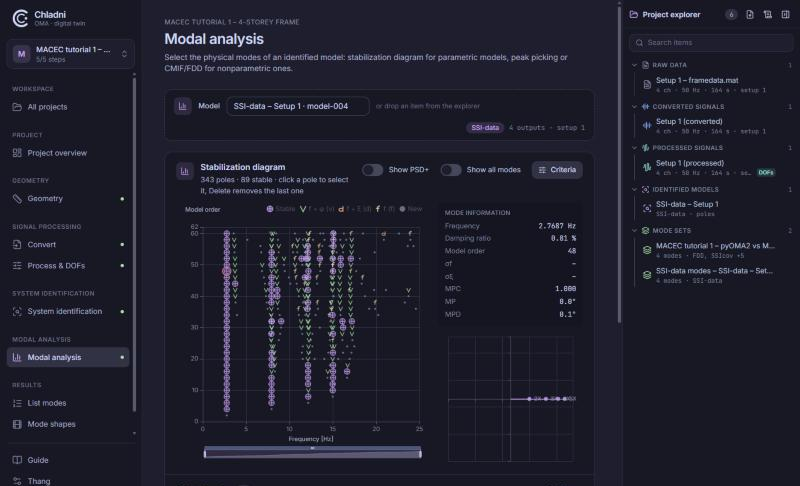Open the All projects folder icon

(x=17, y=107)
